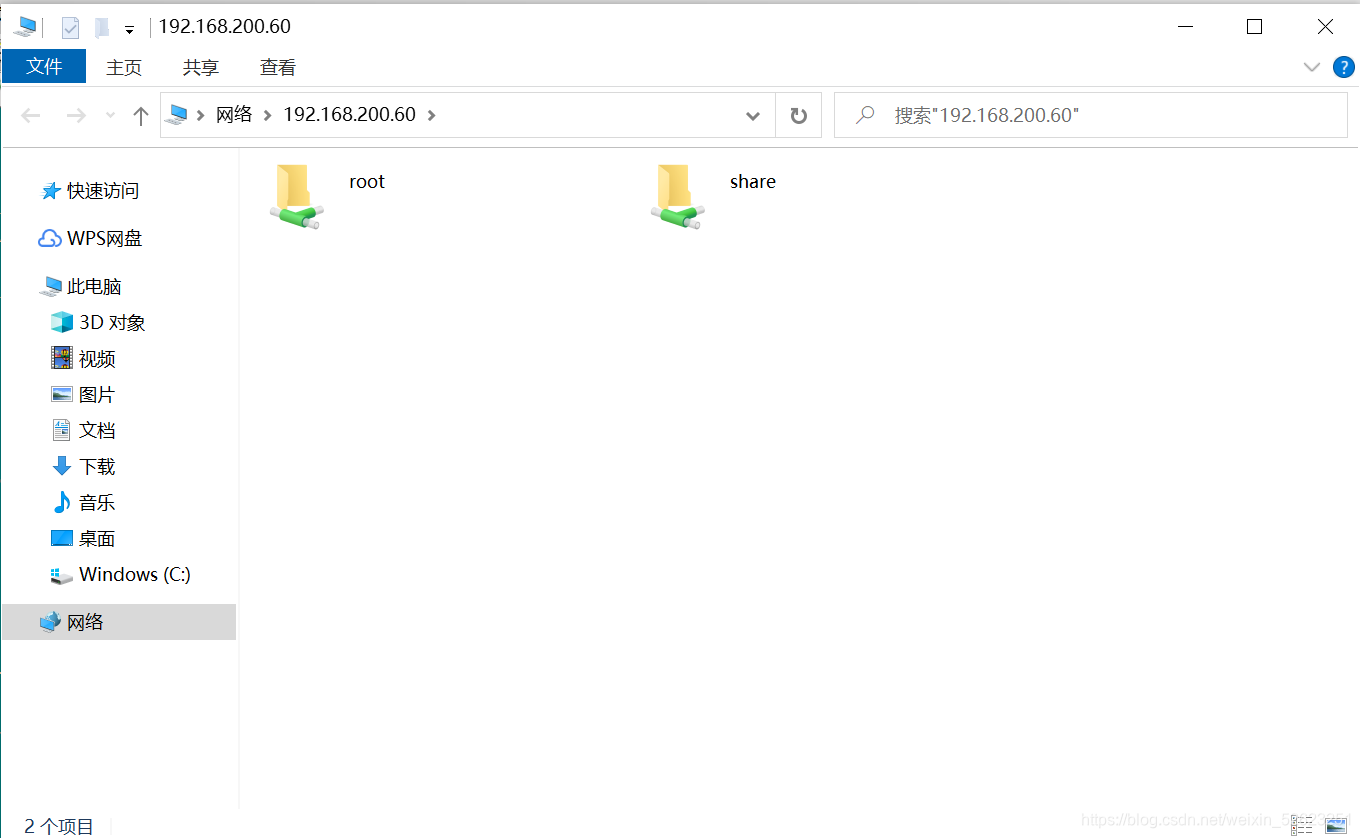Click the 音乐 note icon
This screenshot has width=1360, height=838.
(x=62, y=502)
